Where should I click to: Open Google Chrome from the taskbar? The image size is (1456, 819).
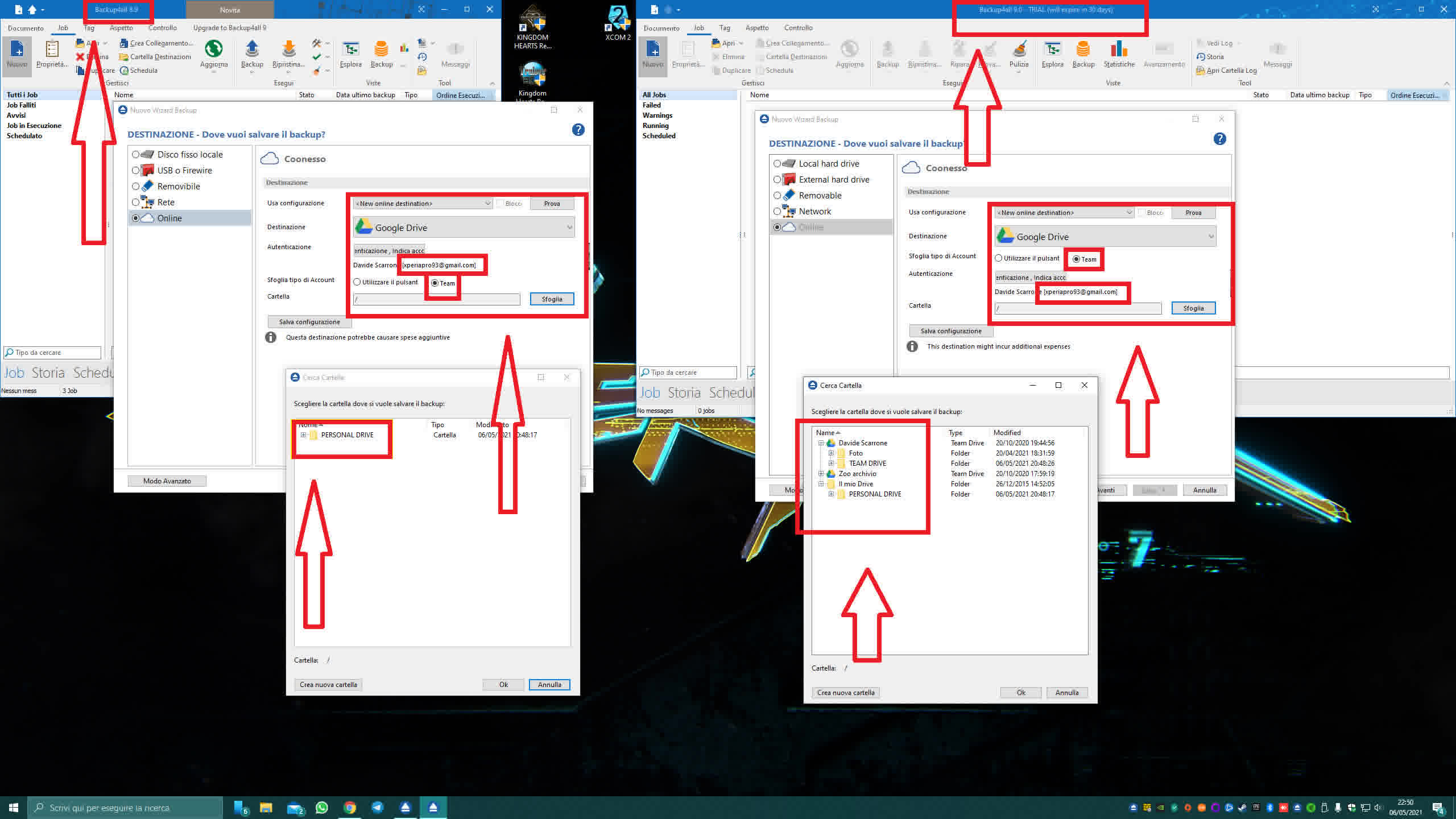click(x=350, y=808)
